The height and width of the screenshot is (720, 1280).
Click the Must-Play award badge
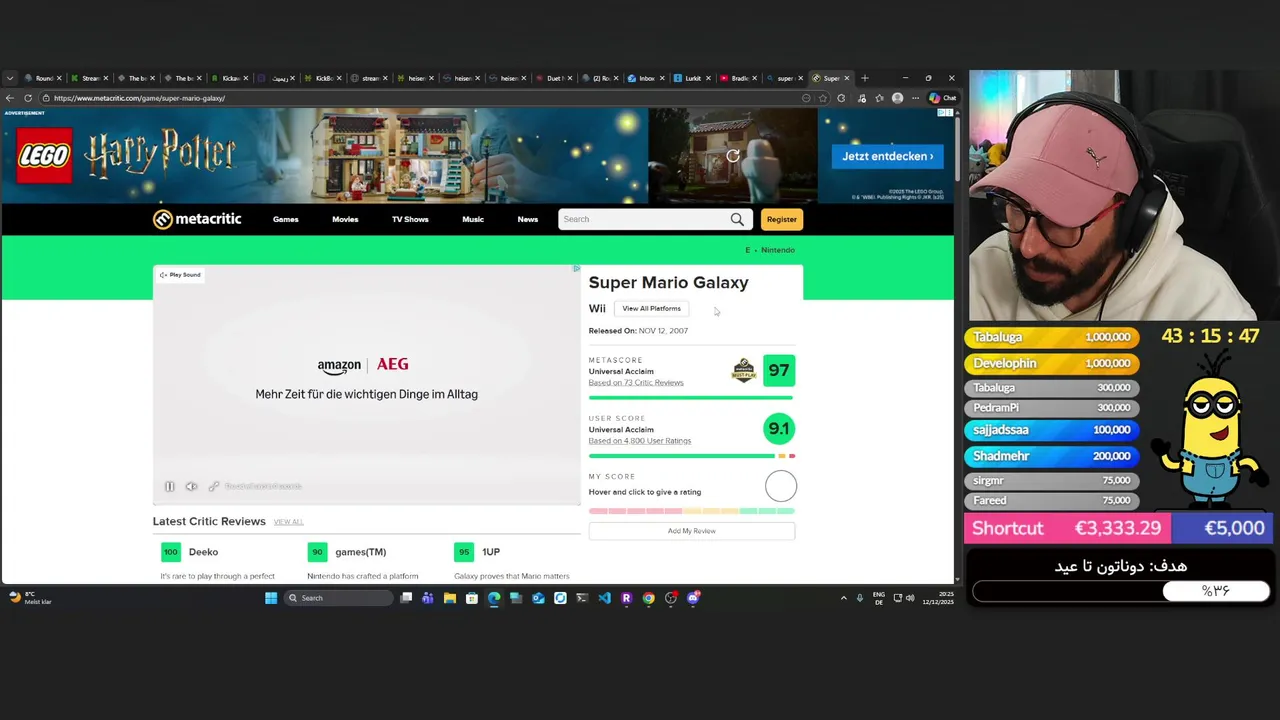(744, 370)
